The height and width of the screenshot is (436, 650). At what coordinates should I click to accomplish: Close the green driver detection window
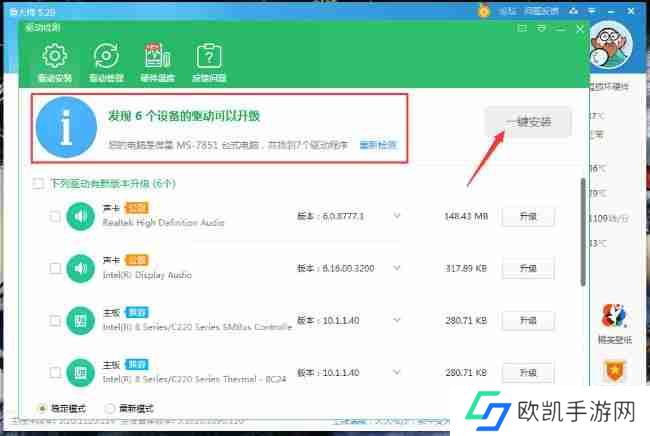(580, 29)
